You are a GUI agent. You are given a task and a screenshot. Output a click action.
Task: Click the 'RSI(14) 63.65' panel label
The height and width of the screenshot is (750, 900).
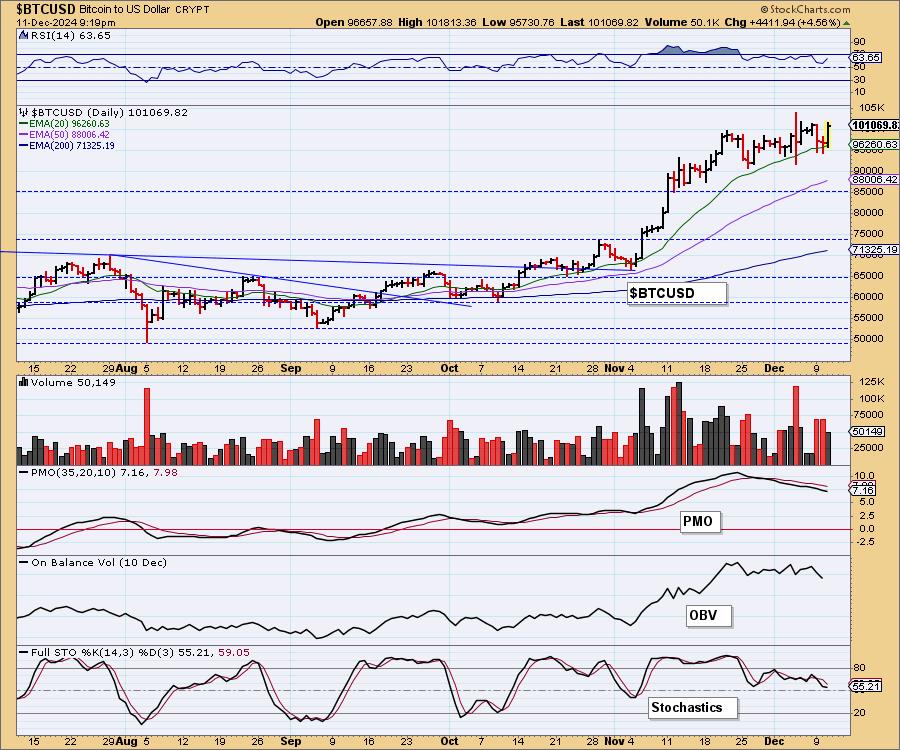coord(70,35)
